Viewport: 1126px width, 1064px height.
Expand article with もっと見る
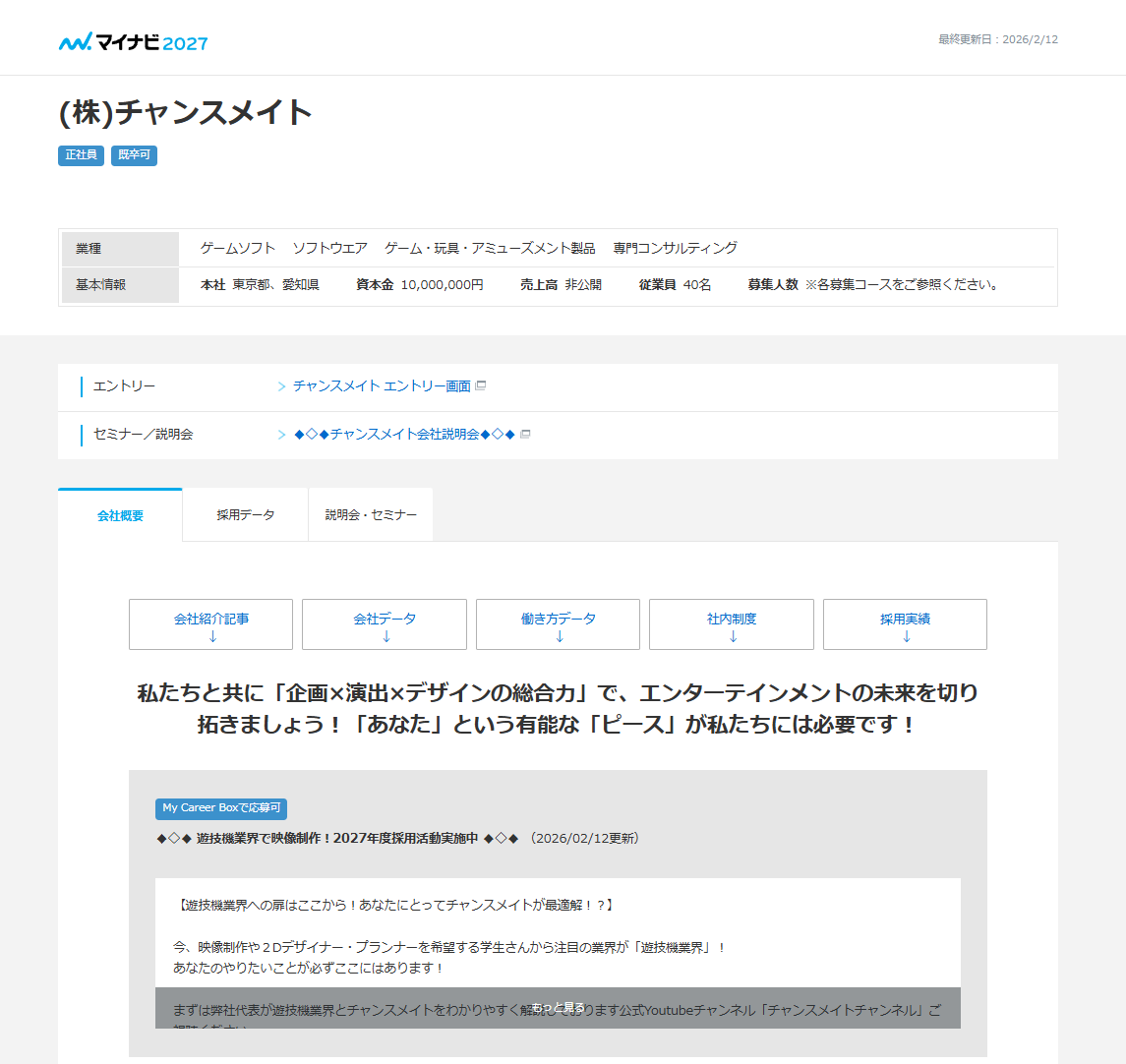tap(558, 1007)
